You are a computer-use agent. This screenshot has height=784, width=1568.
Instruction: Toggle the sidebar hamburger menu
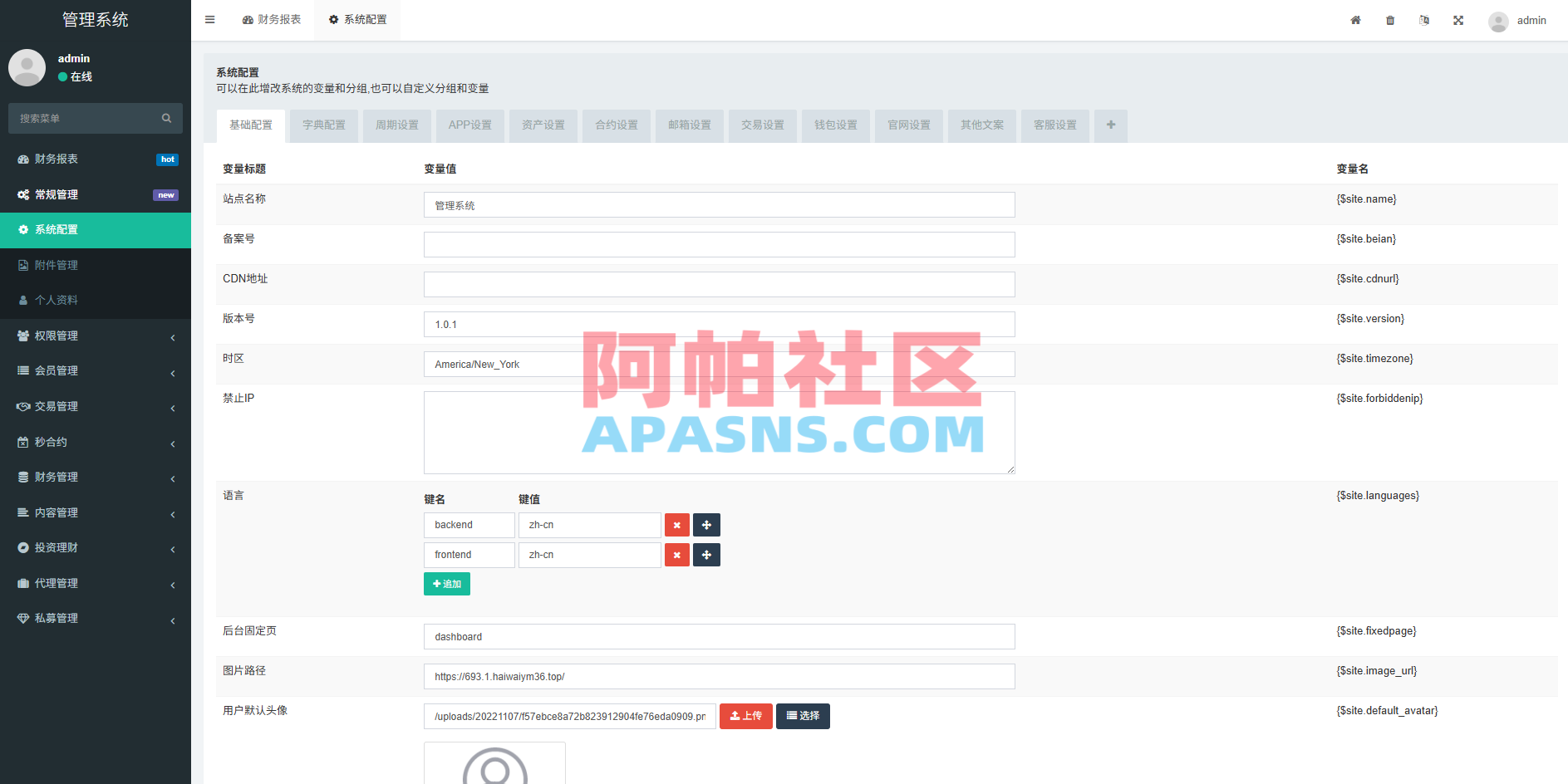(x=210, y=20)
